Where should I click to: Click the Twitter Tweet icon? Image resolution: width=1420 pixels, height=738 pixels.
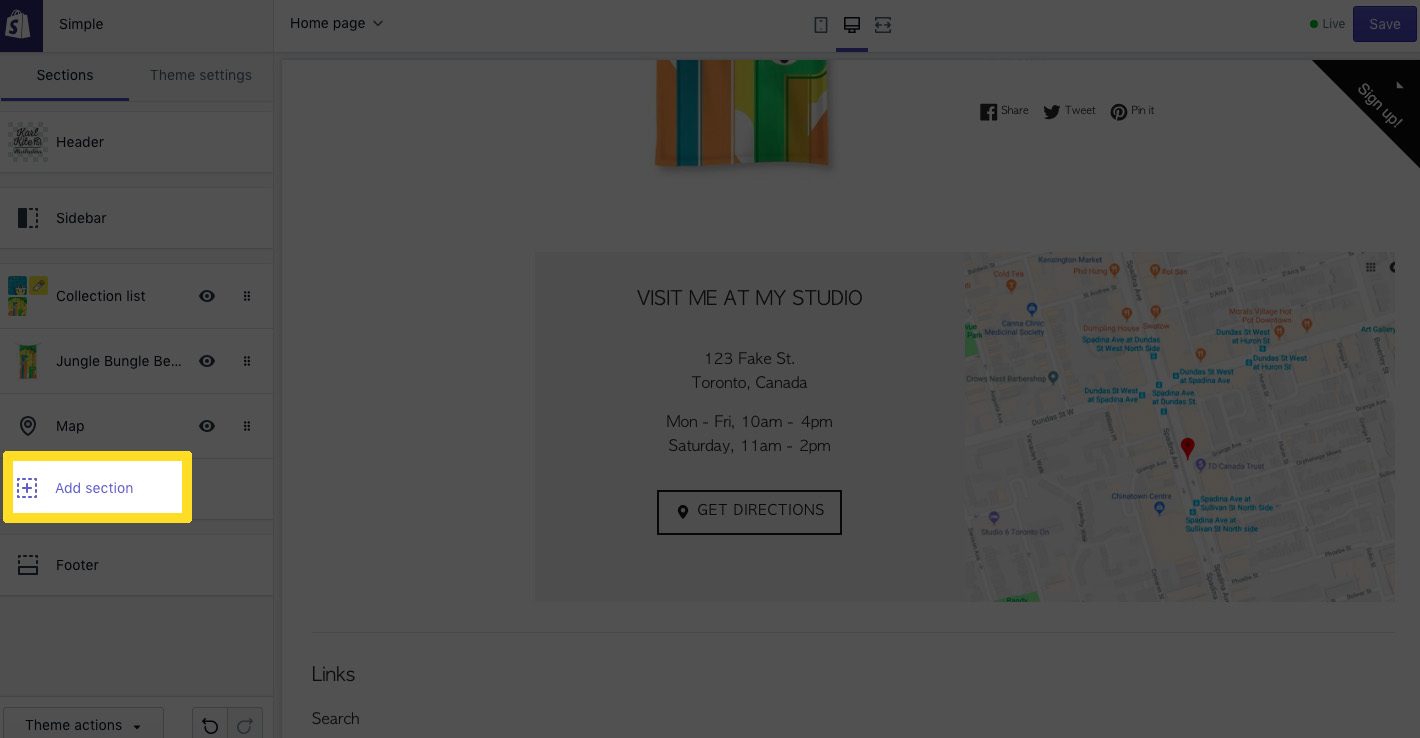tap(1052, 111)
